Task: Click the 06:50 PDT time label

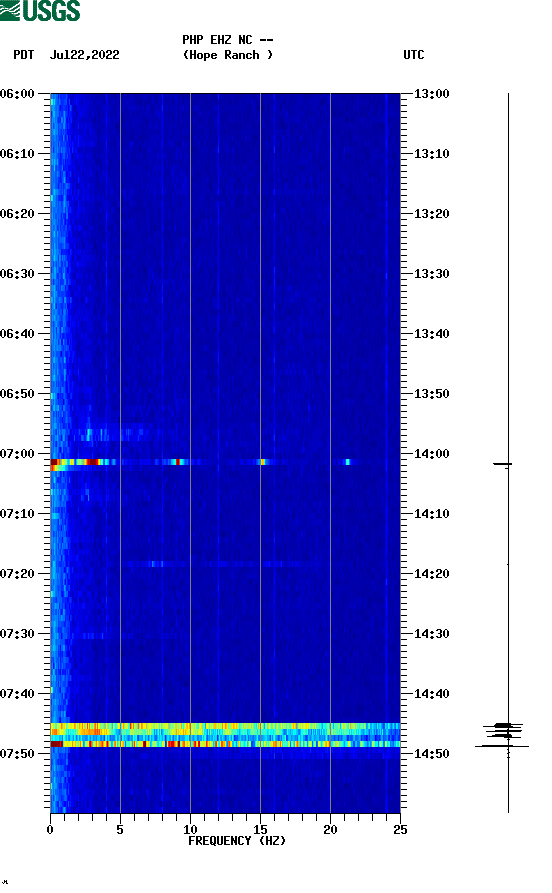Action: click(18, 394)
